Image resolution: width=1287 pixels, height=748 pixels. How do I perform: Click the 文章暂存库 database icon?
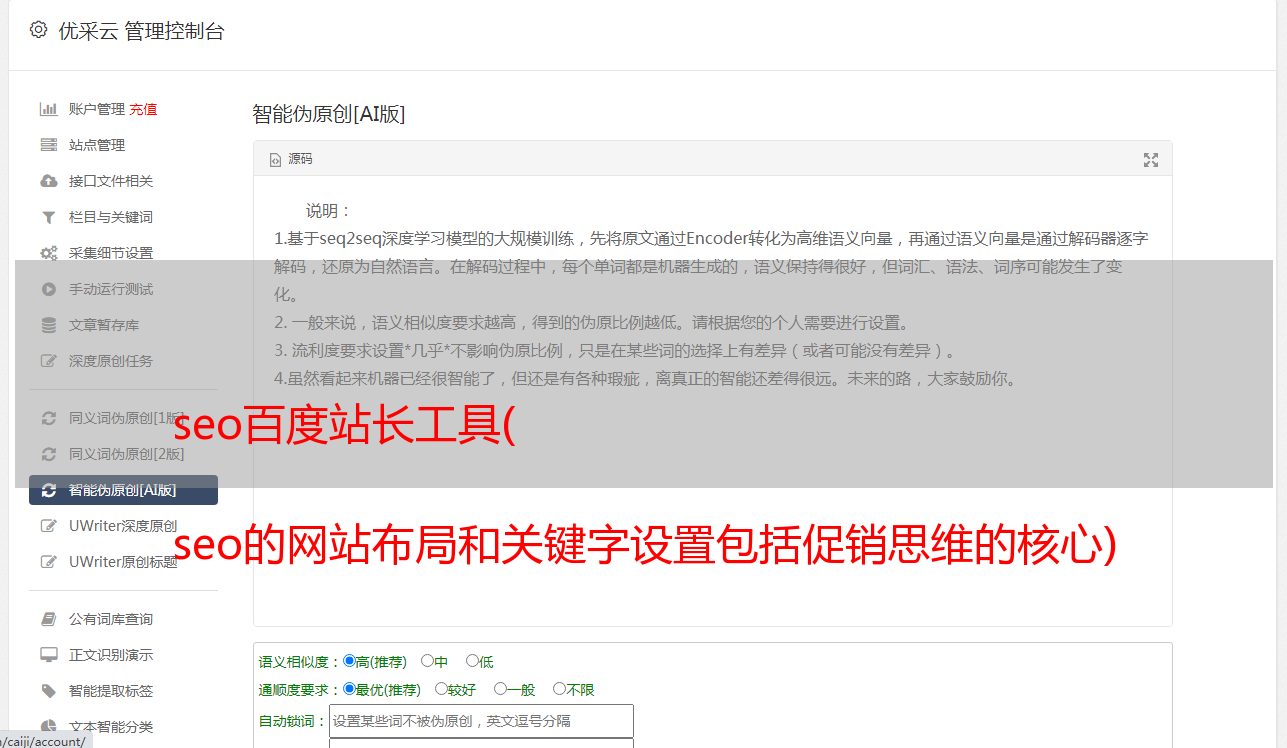coord(48,325)
